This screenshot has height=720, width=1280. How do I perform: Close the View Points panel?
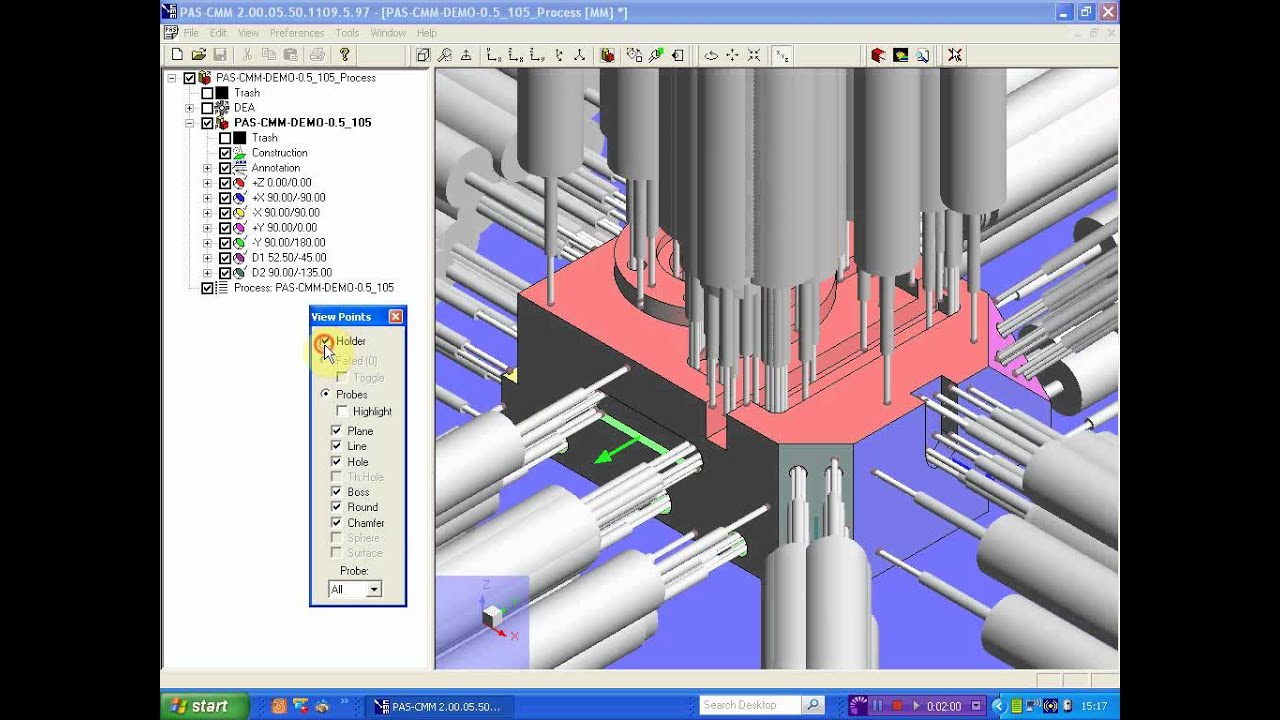point(396,317)
